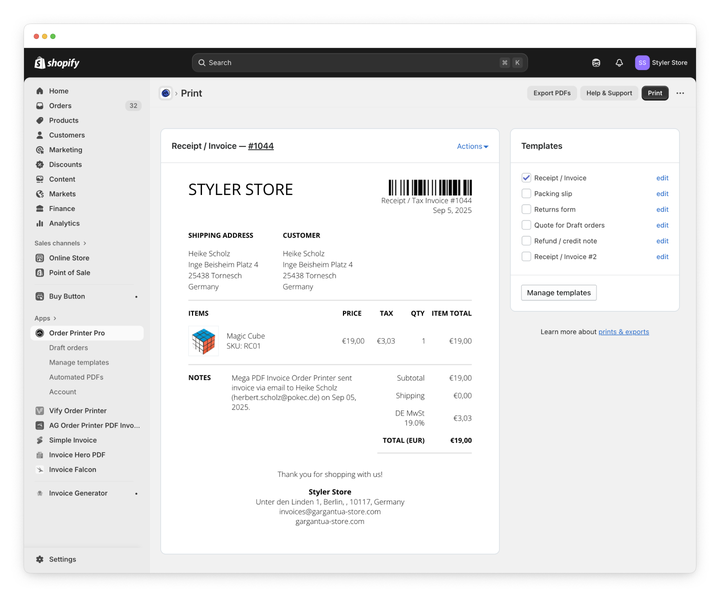The height and width of the screenshot is (597, 720).
Task: Click the invoice barcode image
Action: (x=430, y=187)
